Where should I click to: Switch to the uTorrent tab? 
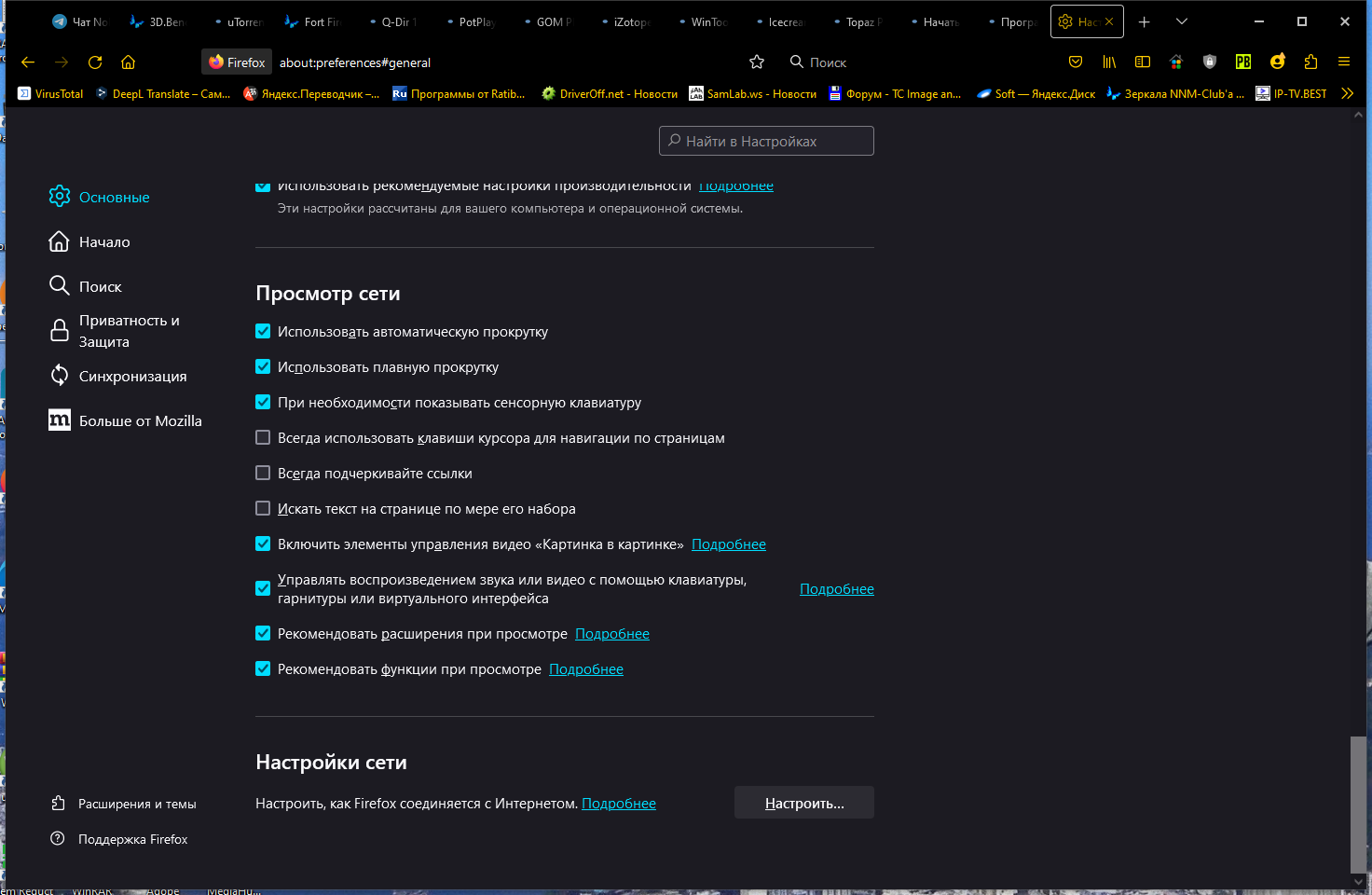240,21
